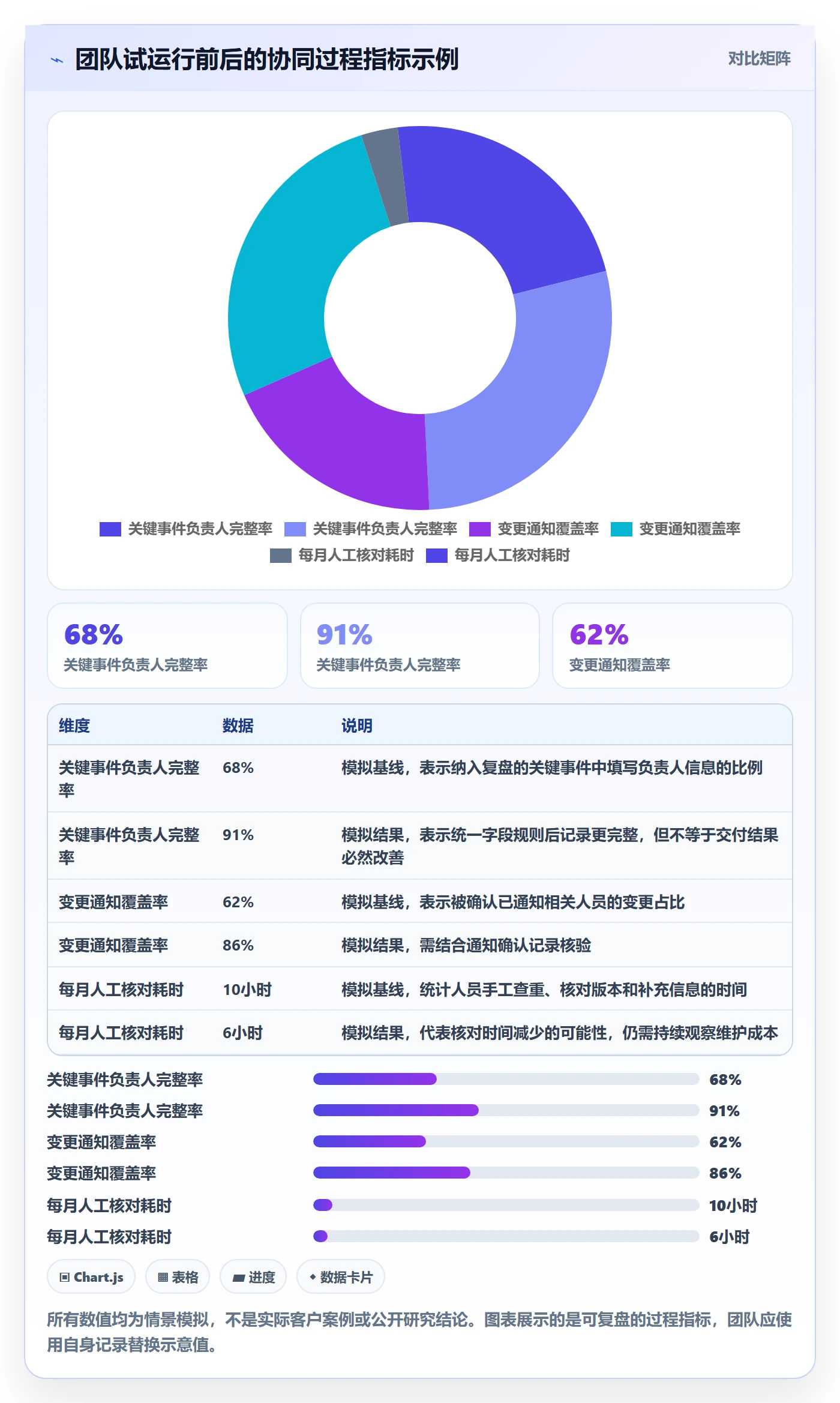Screen dimensions: 840x1403
Task: Click the 表格 chip
Action: [178, 1277]
